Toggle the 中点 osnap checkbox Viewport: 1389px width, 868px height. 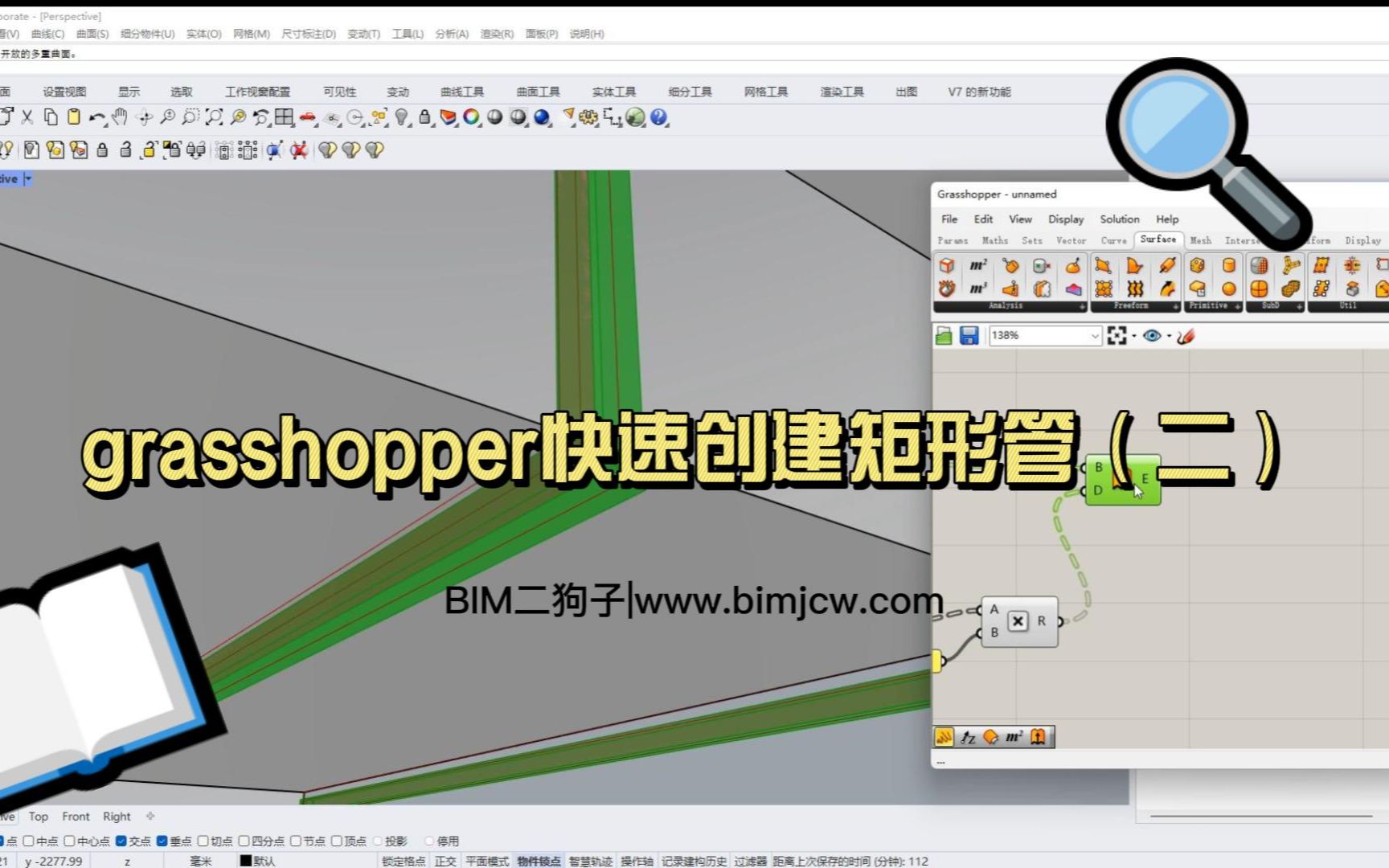(29, 841)
